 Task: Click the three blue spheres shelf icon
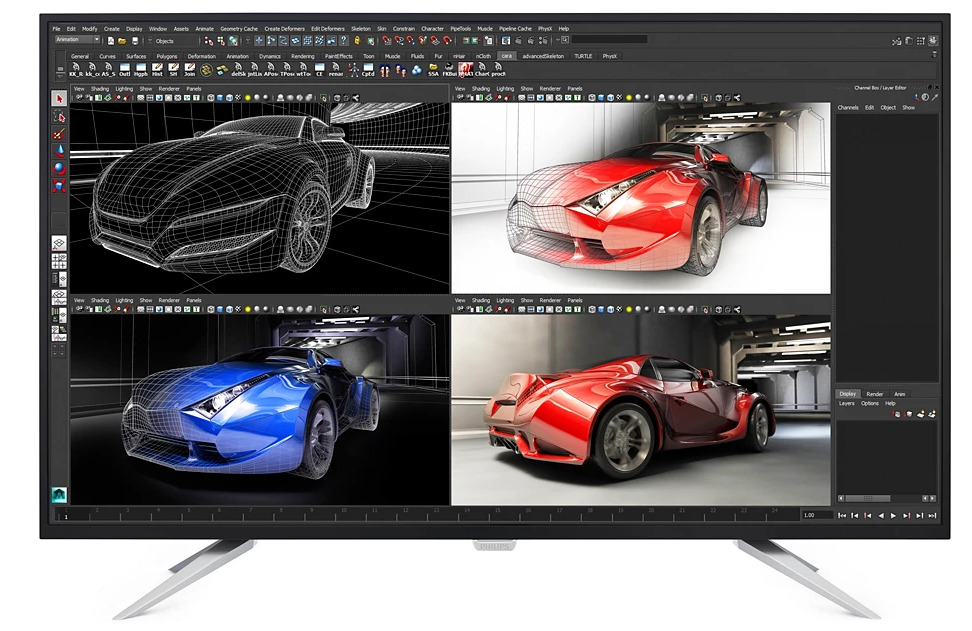pyautogui.click(x=417, y=69)
